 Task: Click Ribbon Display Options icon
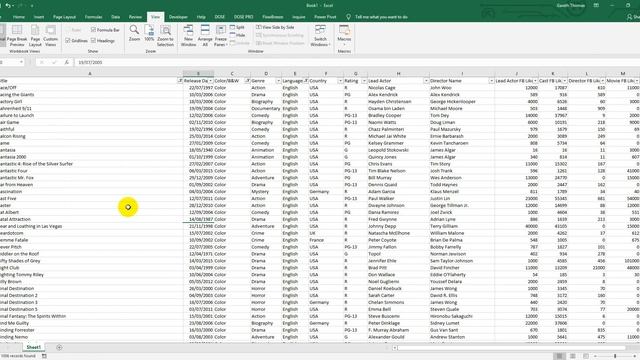tap(596, 6)
